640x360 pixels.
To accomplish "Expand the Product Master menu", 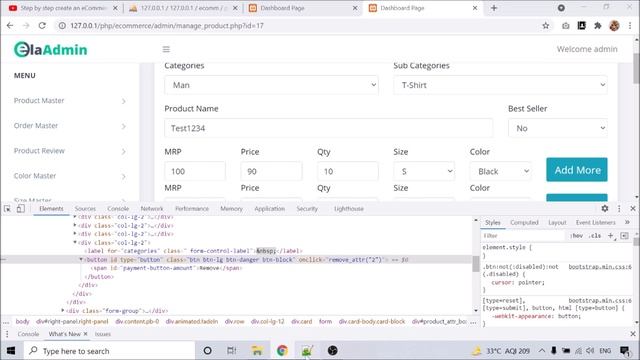I will [70, 100].
